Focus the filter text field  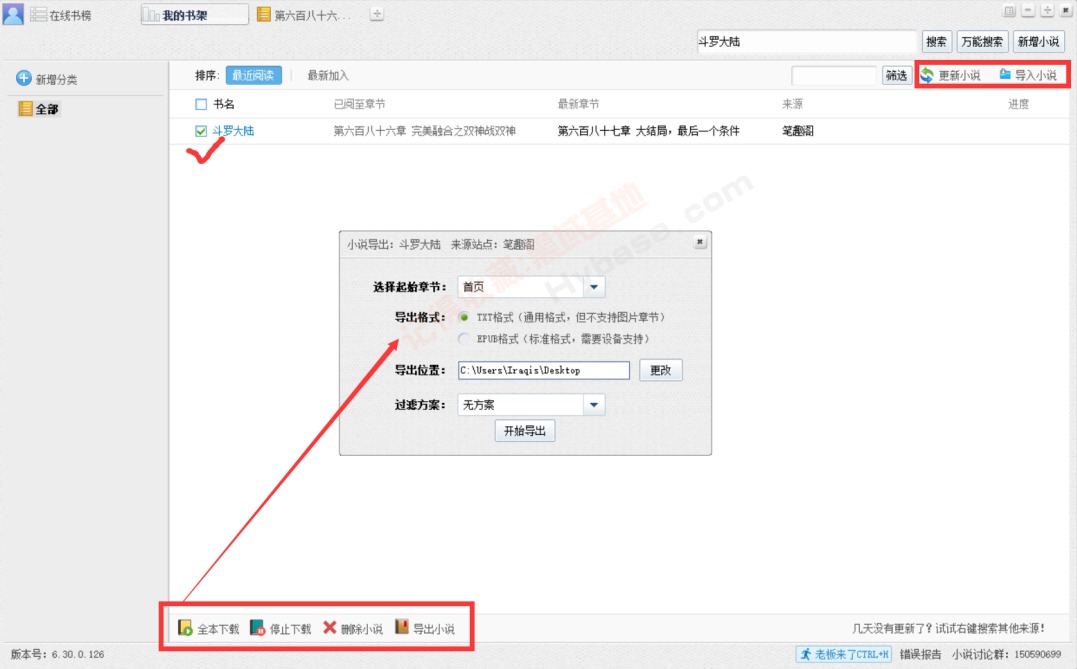click(x=834, y=75)
